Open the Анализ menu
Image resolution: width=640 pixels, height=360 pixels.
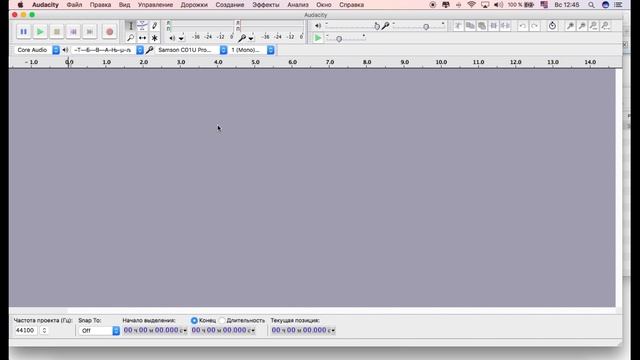tap(298, 5)
